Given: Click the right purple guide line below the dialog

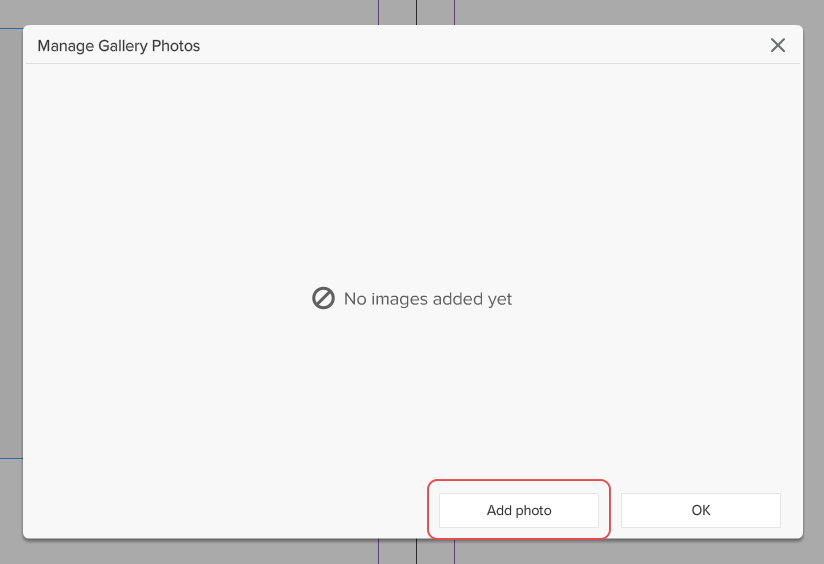Looking at the screenshot, I should pos(454,553).
